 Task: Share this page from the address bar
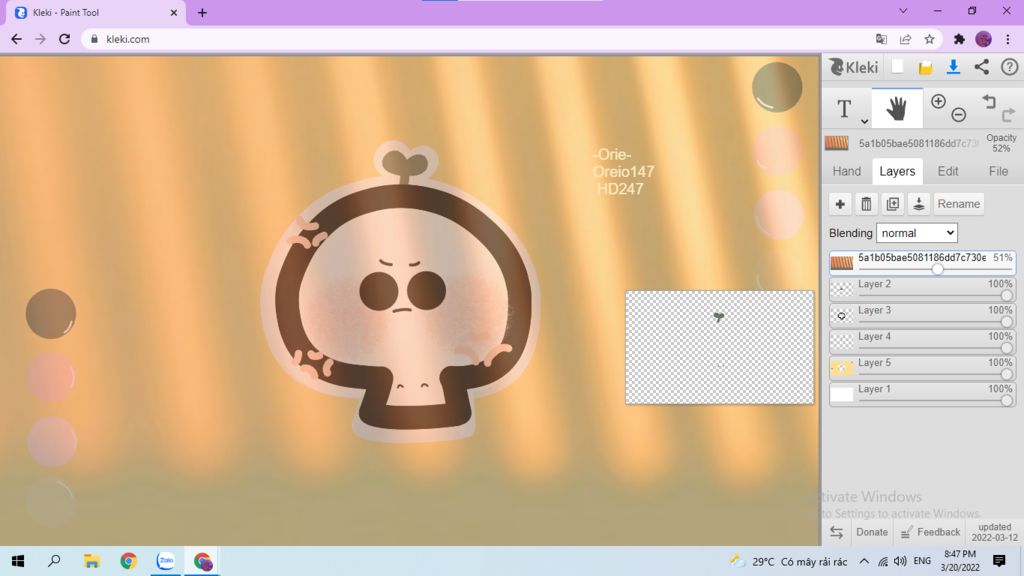(x=905, y=39)
